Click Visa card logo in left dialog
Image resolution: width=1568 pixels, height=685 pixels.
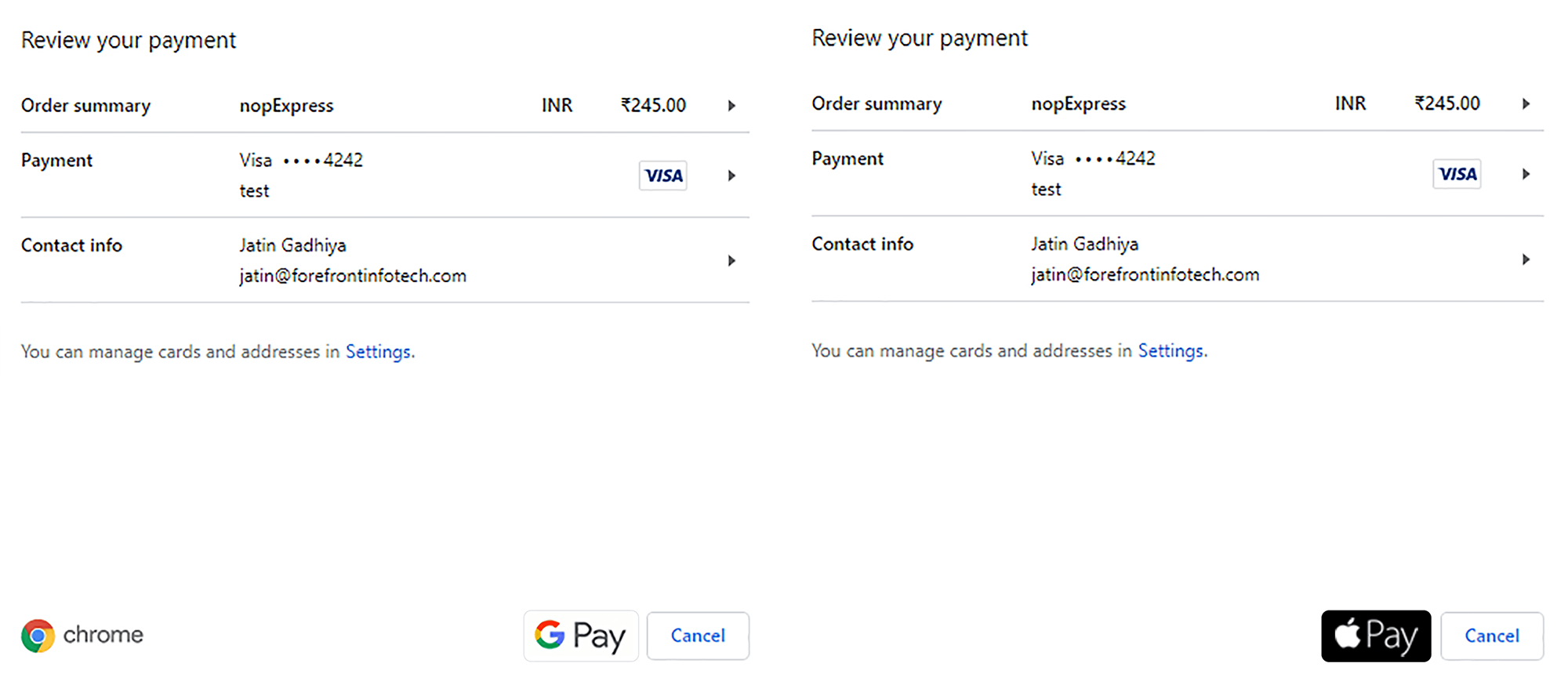[x=663, y=176]
